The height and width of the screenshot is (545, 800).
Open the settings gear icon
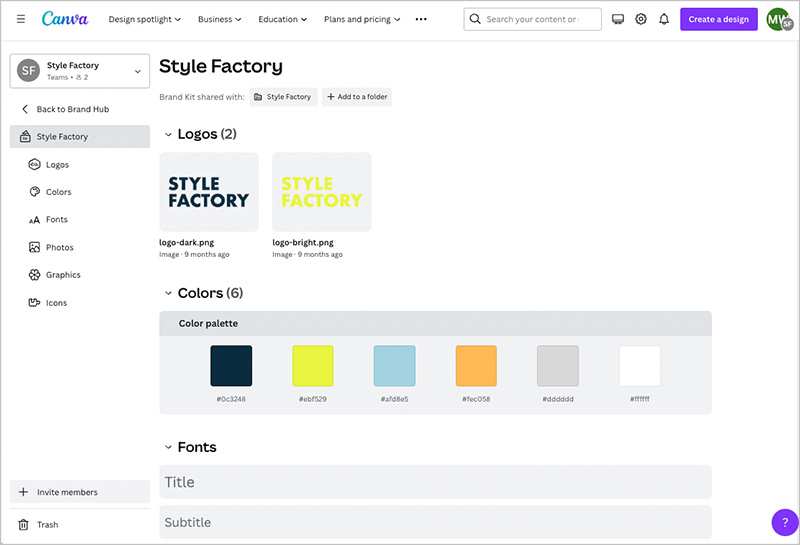click(x=641, y=19)
